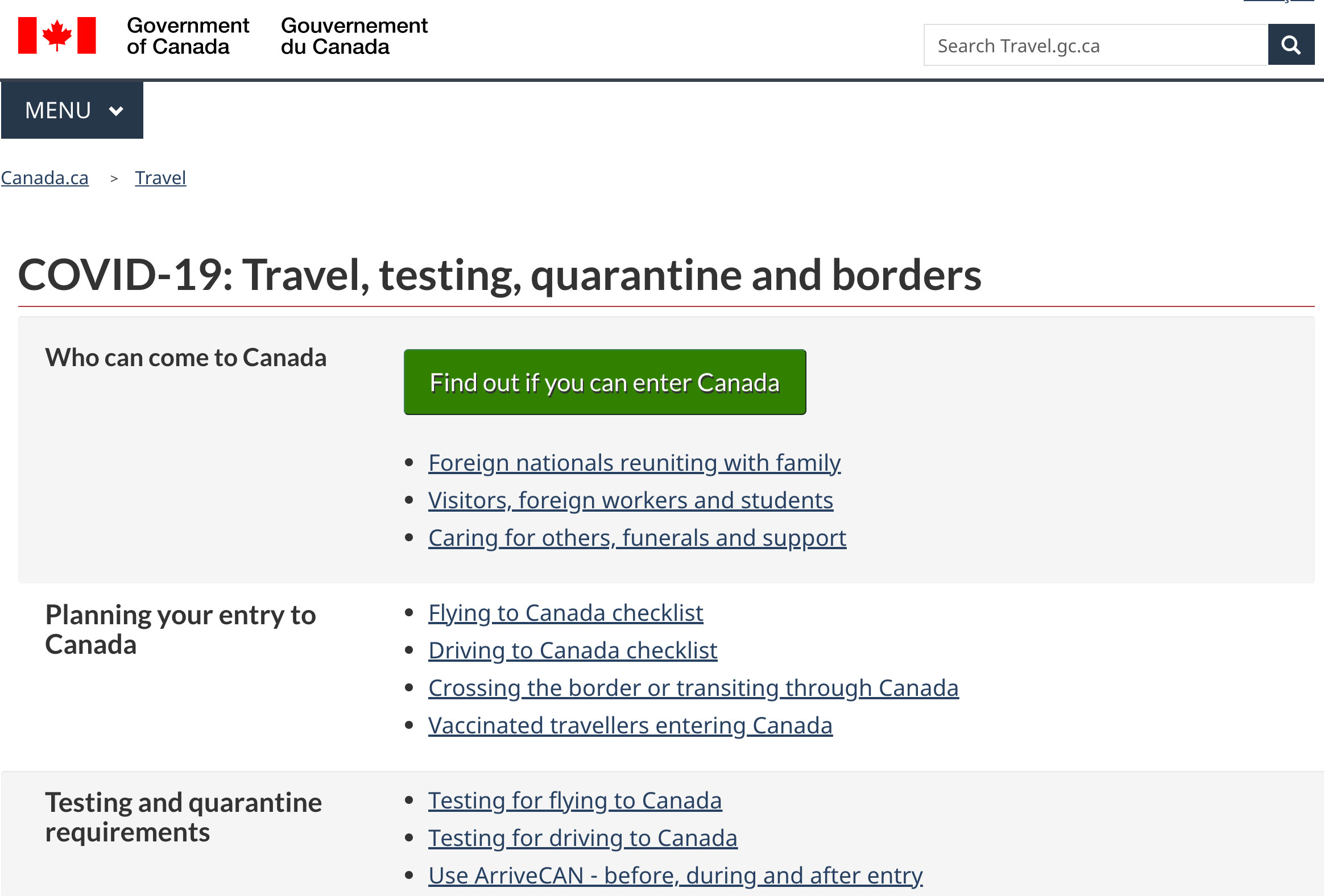Open the Driving to Canada checklist
This screenshot has height=896, width=1324.
(573, 651)
